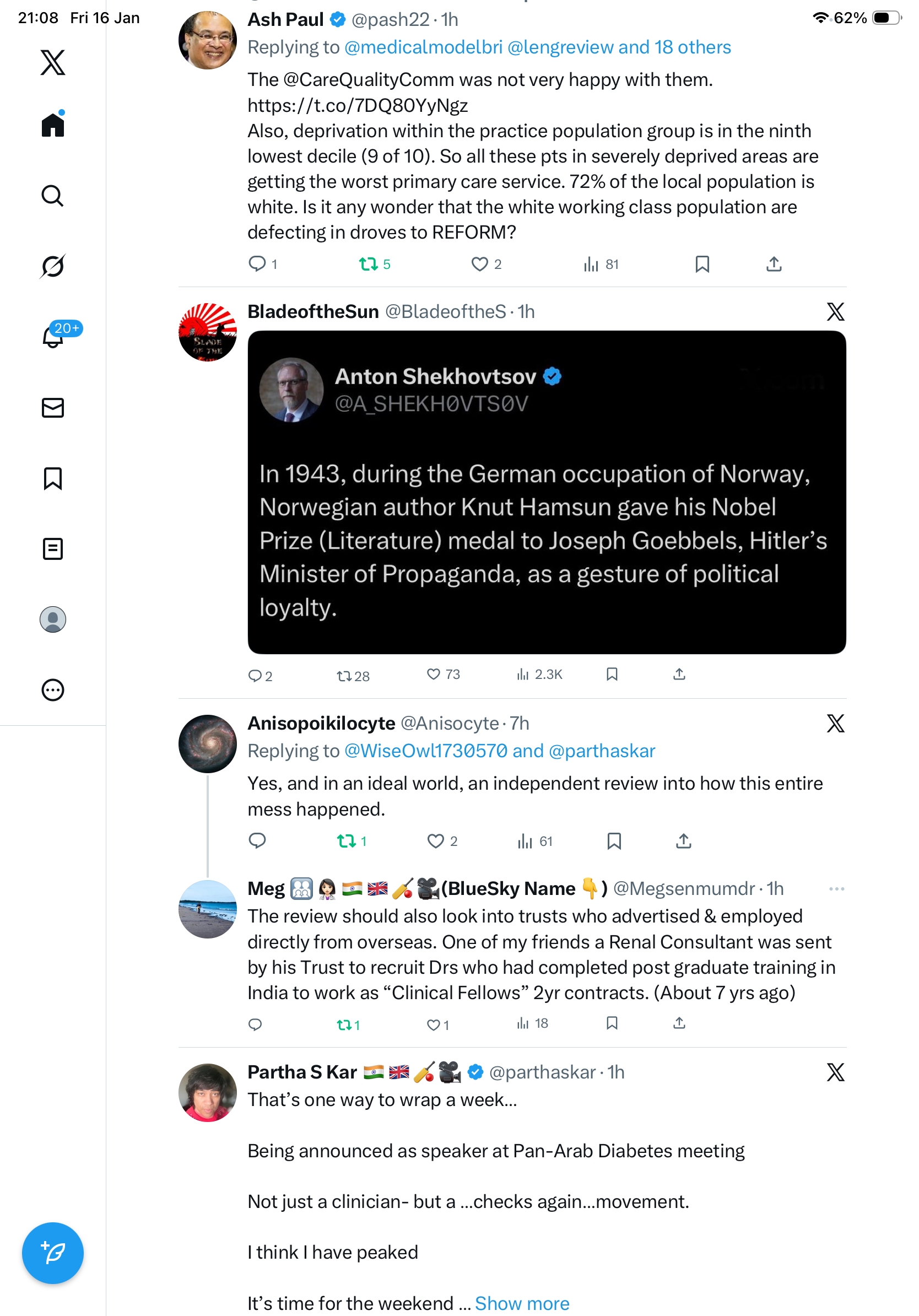This screenshot has width=919, height=1316.
Task: Share Meg's tweet via share icon
Action: click(679, 1023)
